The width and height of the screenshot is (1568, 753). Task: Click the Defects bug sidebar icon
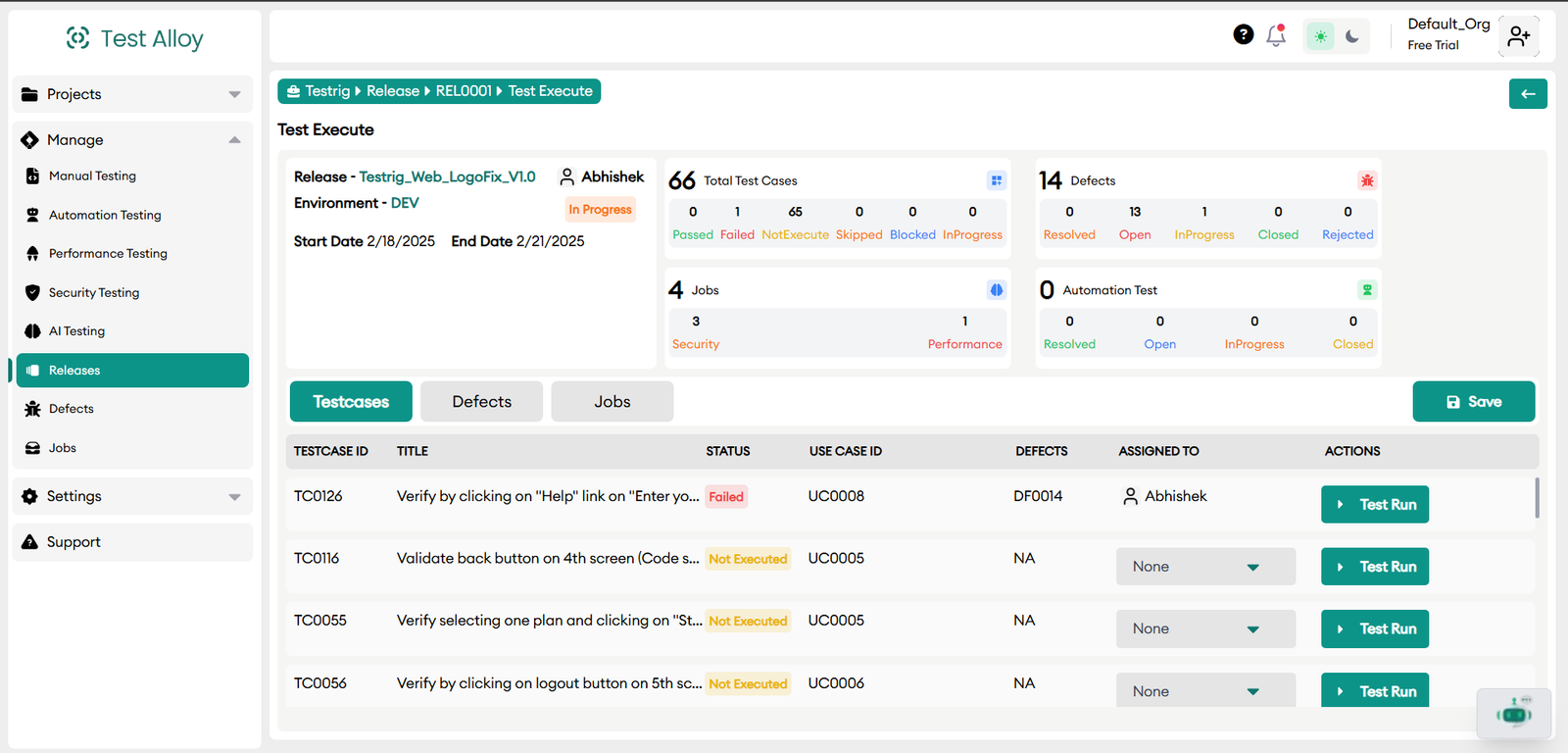(32, 409)
